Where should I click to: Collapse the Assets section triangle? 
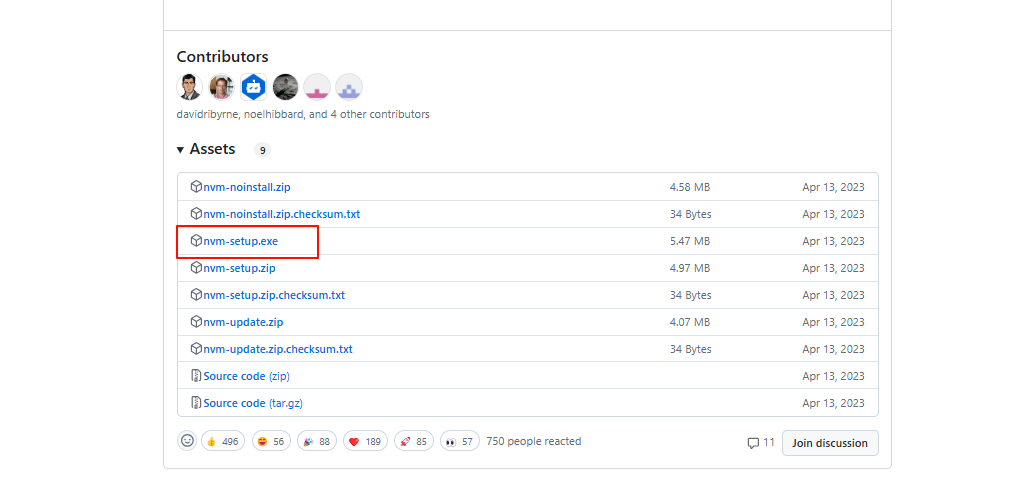tap(181, 149)
